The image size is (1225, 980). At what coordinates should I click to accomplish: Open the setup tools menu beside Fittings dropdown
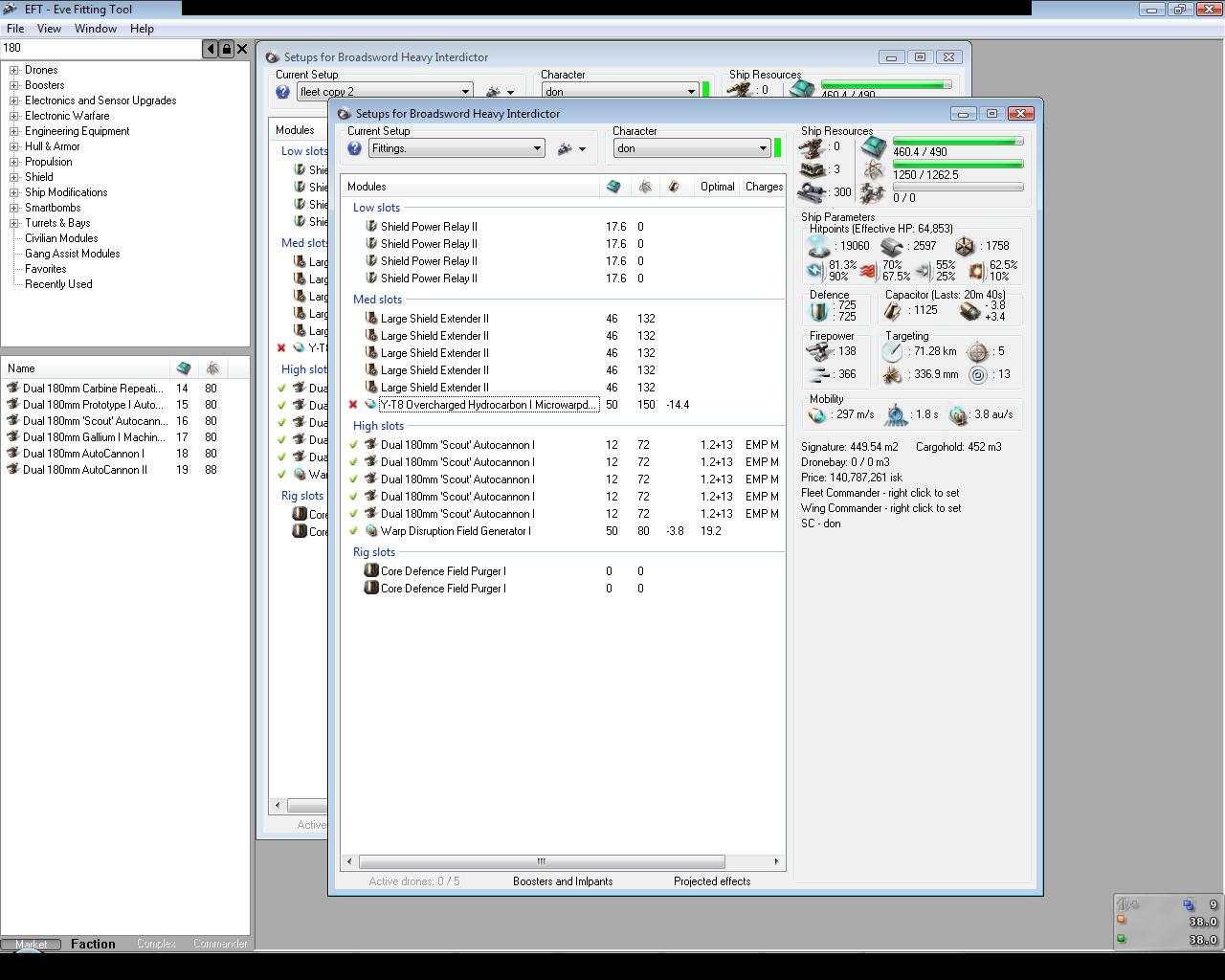(571, 148)
